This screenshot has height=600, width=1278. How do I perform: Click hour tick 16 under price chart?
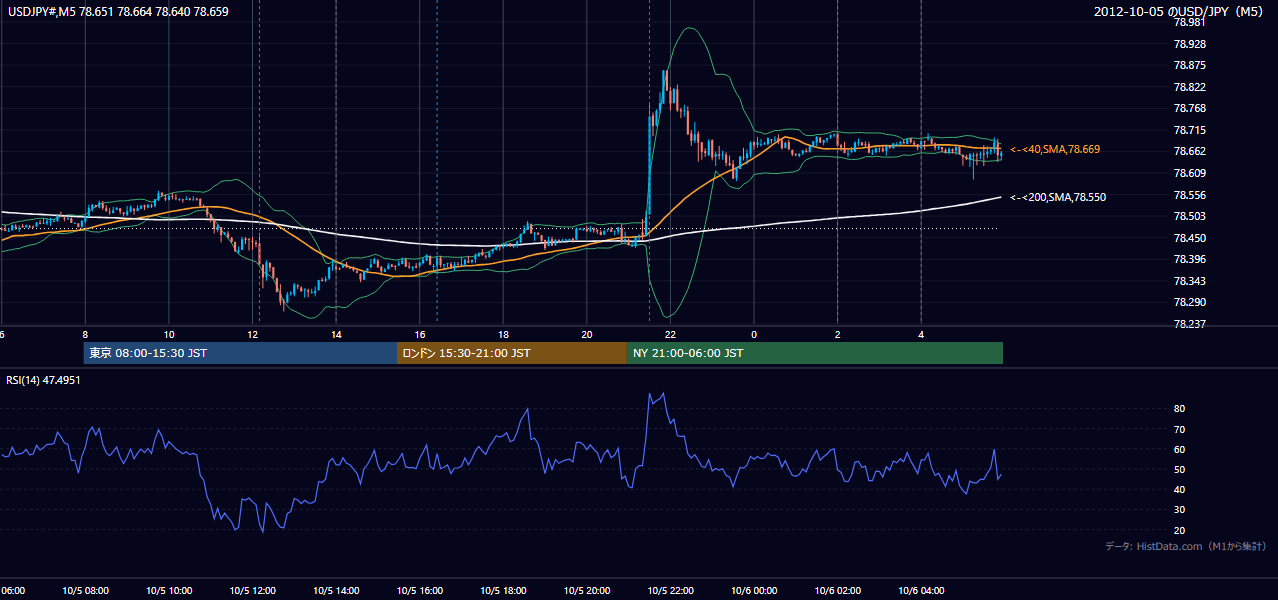419,334
